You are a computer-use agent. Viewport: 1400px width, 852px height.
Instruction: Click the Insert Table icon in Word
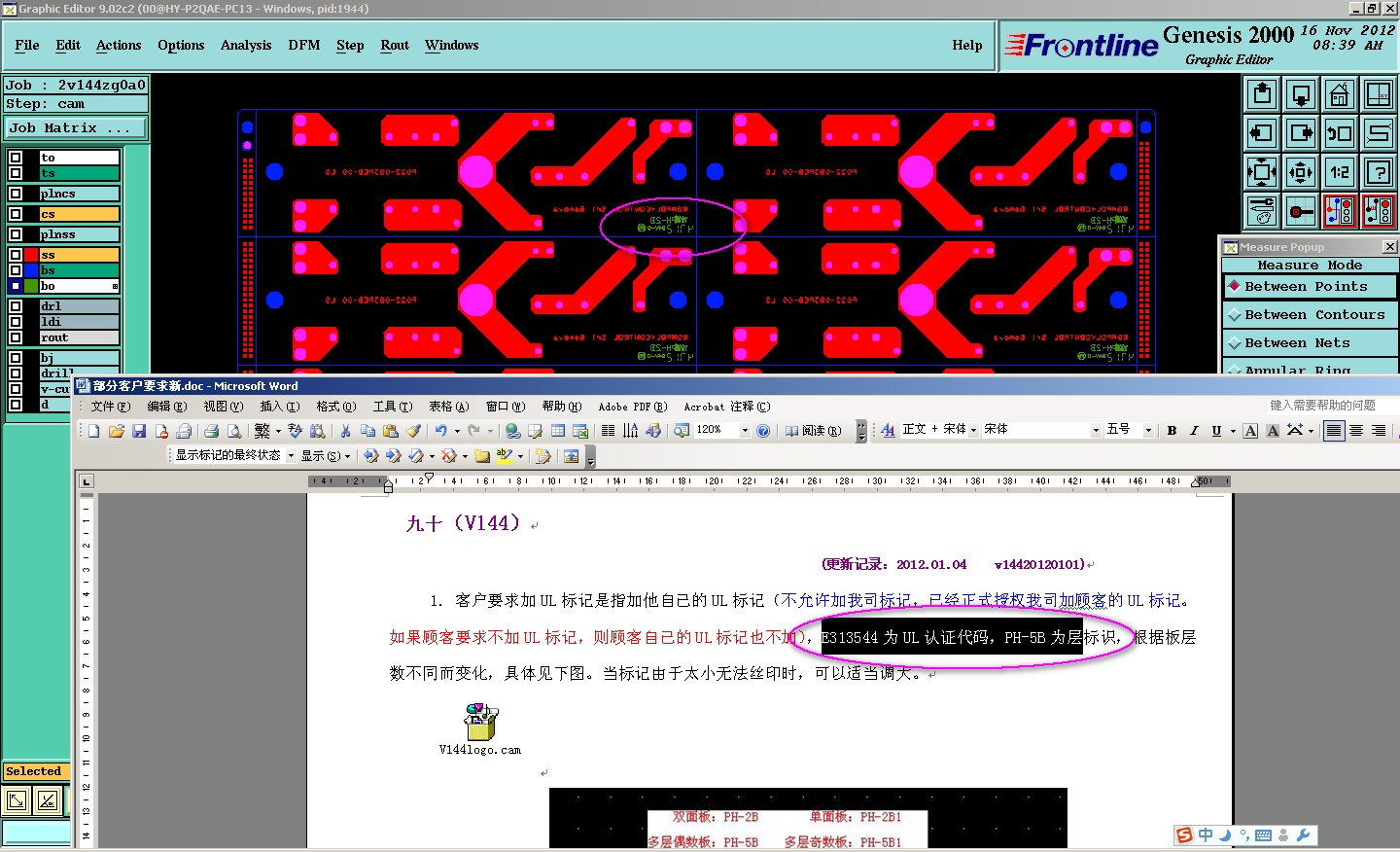point(558,431)
